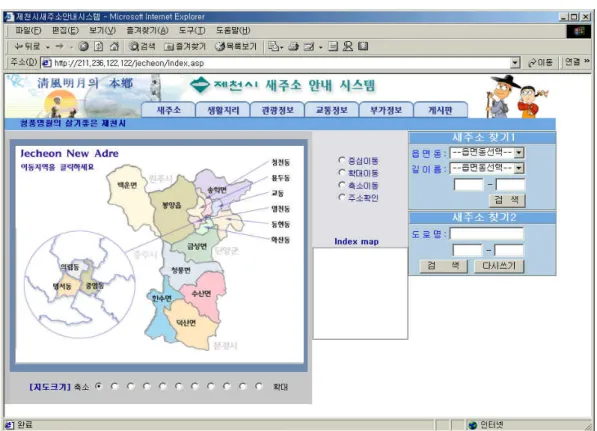
Task: Switch to the 생활지리 tab
Action: [223, 110]
